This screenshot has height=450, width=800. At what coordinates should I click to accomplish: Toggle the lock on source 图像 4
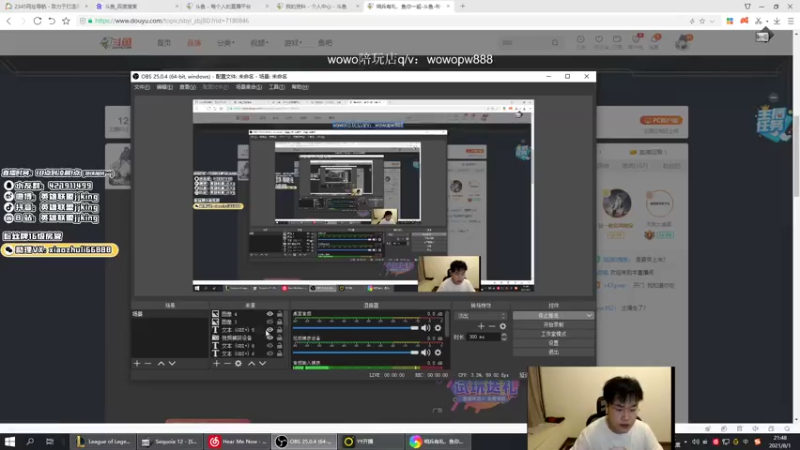coord(279,314)
